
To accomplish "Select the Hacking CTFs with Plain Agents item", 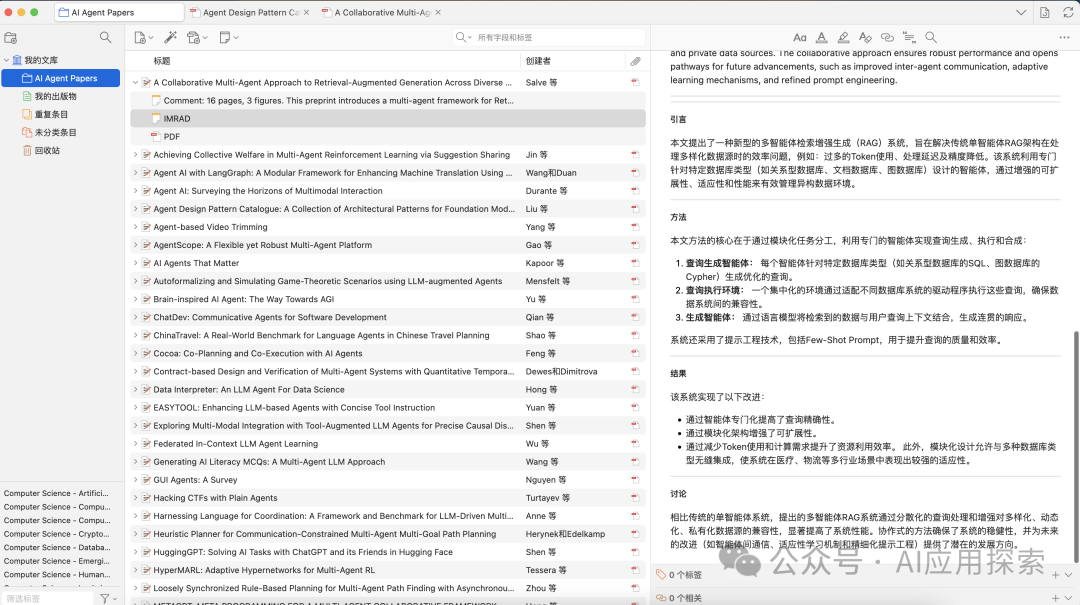I will tap(388, 498).
